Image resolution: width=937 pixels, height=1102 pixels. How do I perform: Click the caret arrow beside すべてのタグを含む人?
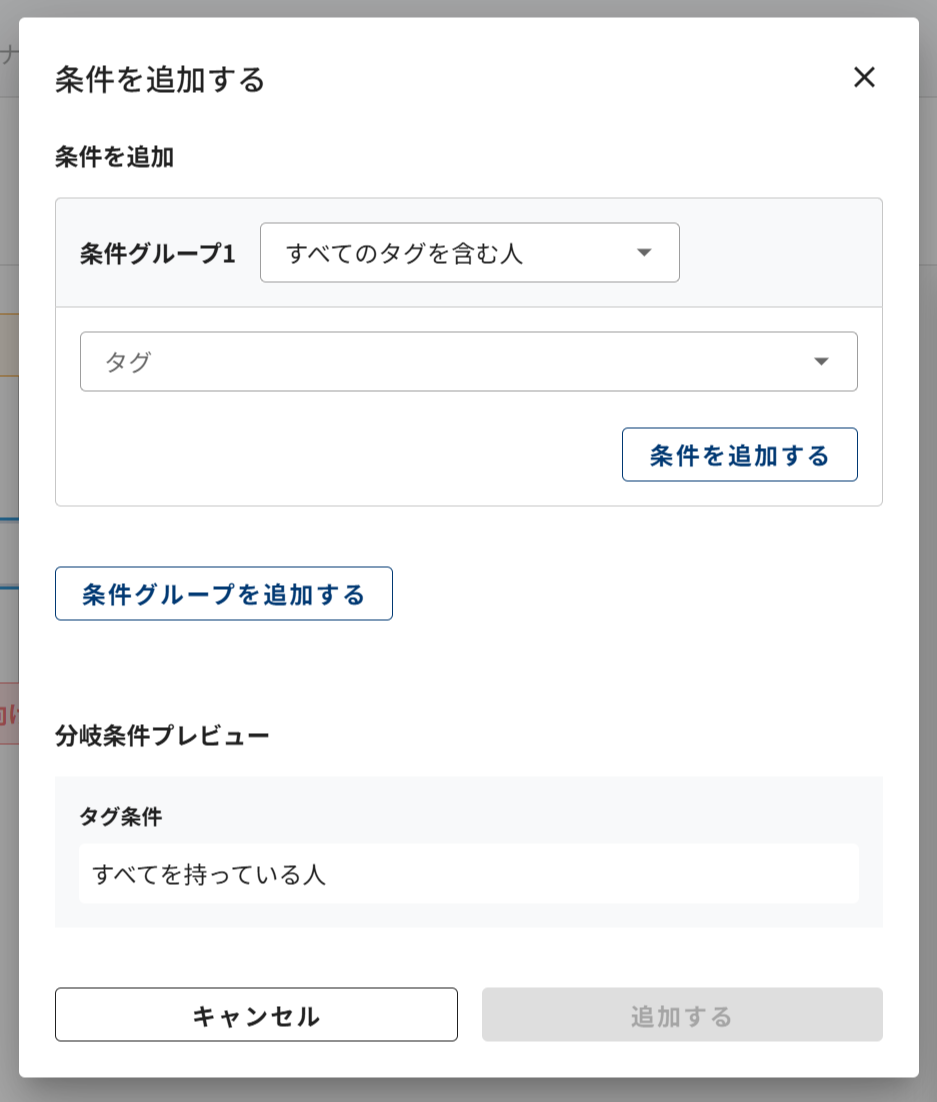pos(644,253)
